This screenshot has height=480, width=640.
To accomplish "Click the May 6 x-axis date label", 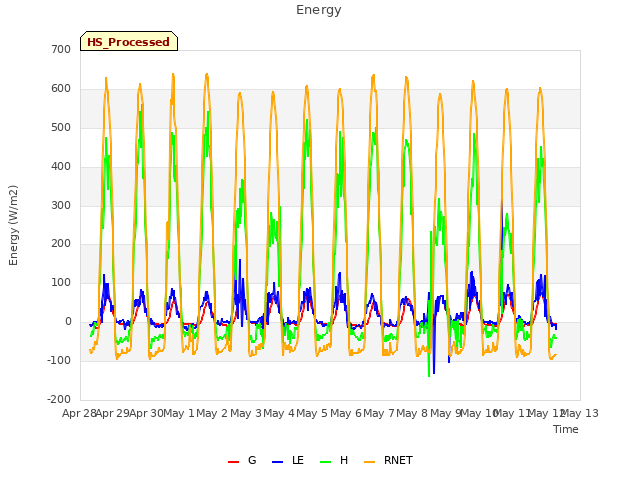I will pos(346,413).
